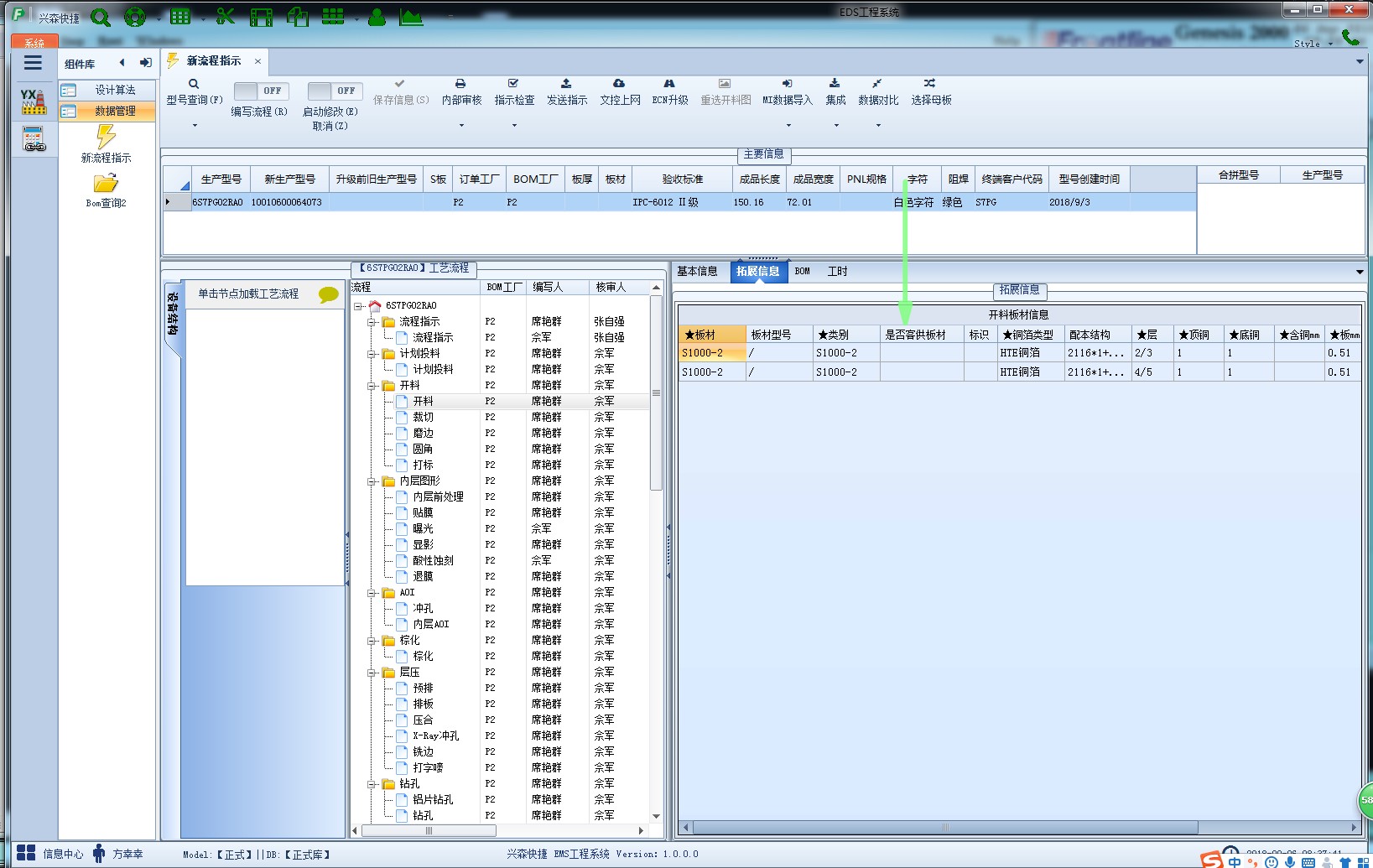Screen dimensions: 1373x868
Task: Open 新流程指示 lightning icon in component library
Action: tap(106, 137)
